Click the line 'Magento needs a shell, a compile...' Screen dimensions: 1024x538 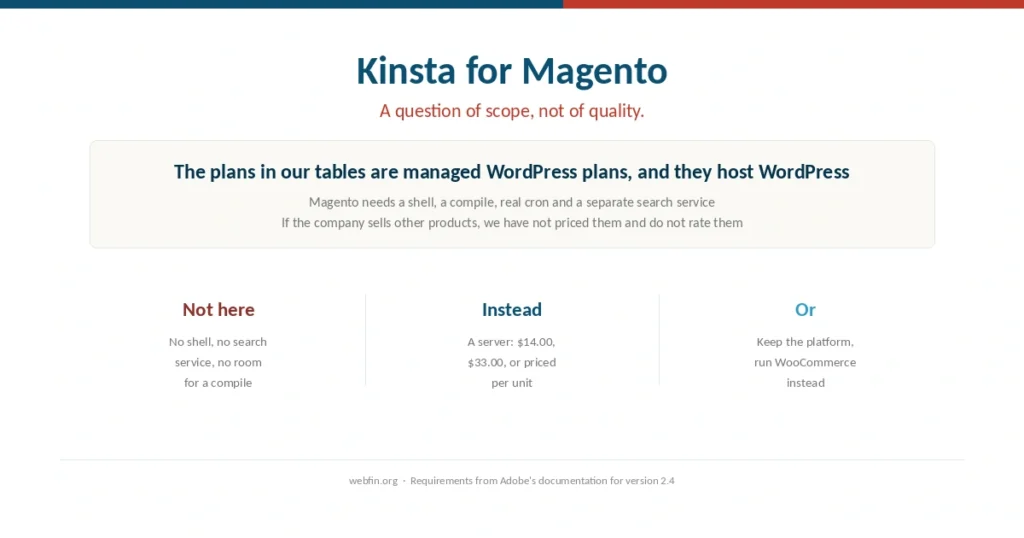(511, 202)
